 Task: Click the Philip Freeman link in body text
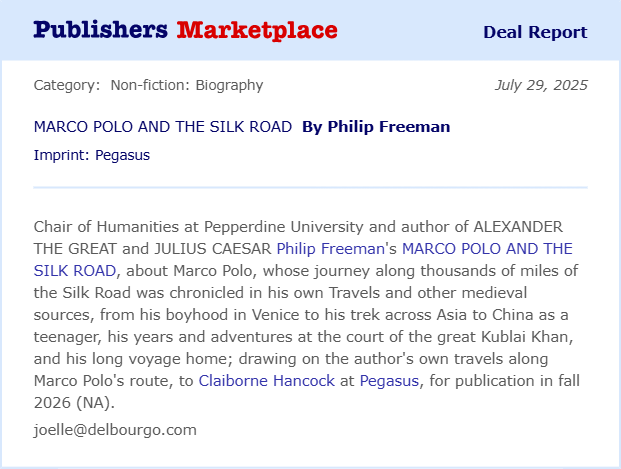tap(331, 249)
